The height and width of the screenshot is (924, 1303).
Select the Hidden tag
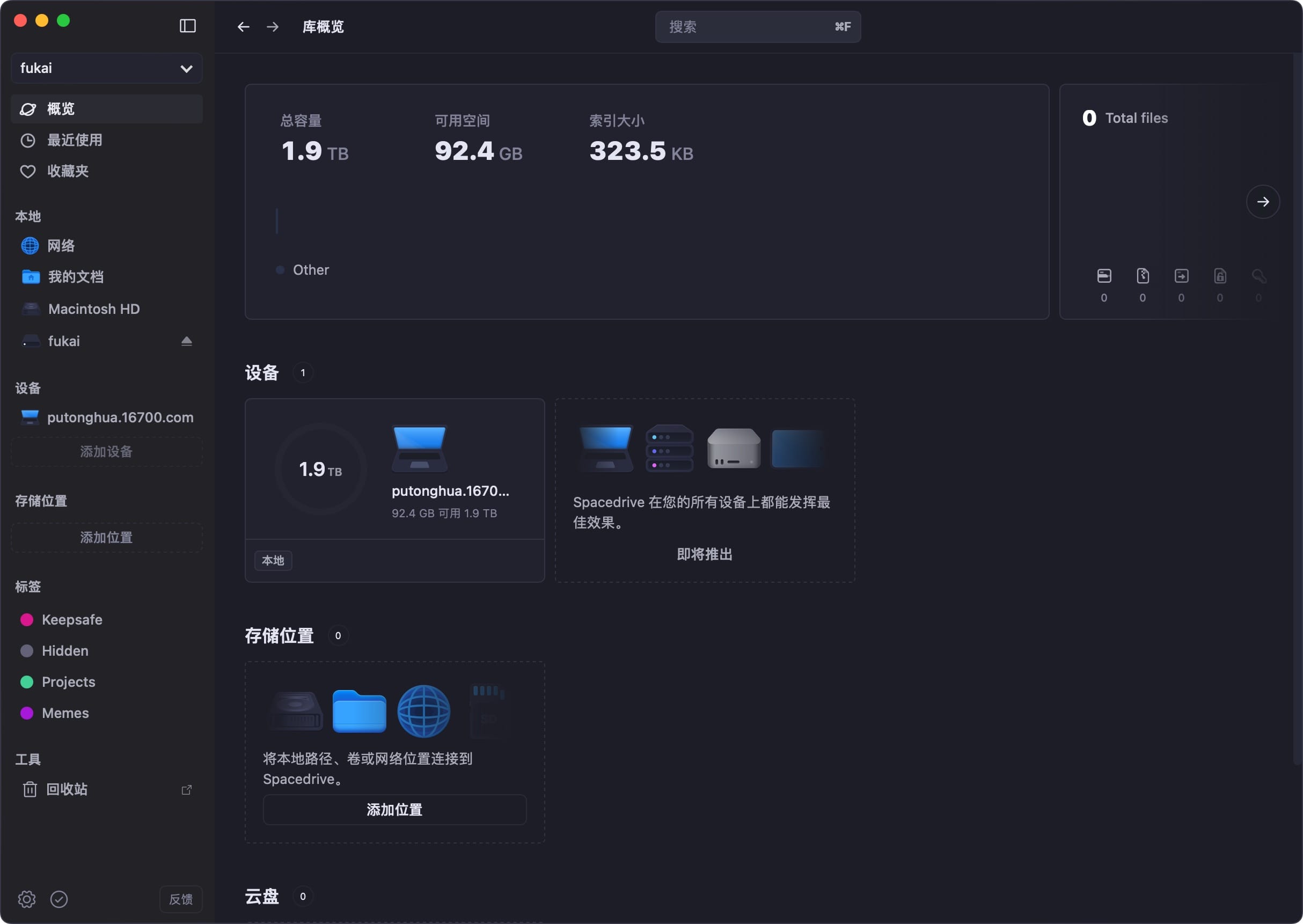[107, 650]
